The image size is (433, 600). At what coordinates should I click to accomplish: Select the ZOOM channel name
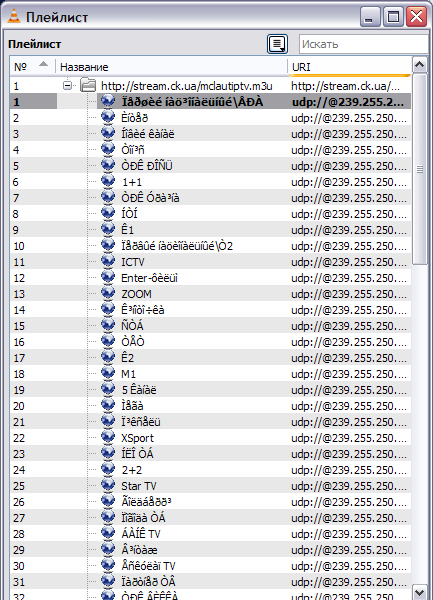[x=137, y=294]
